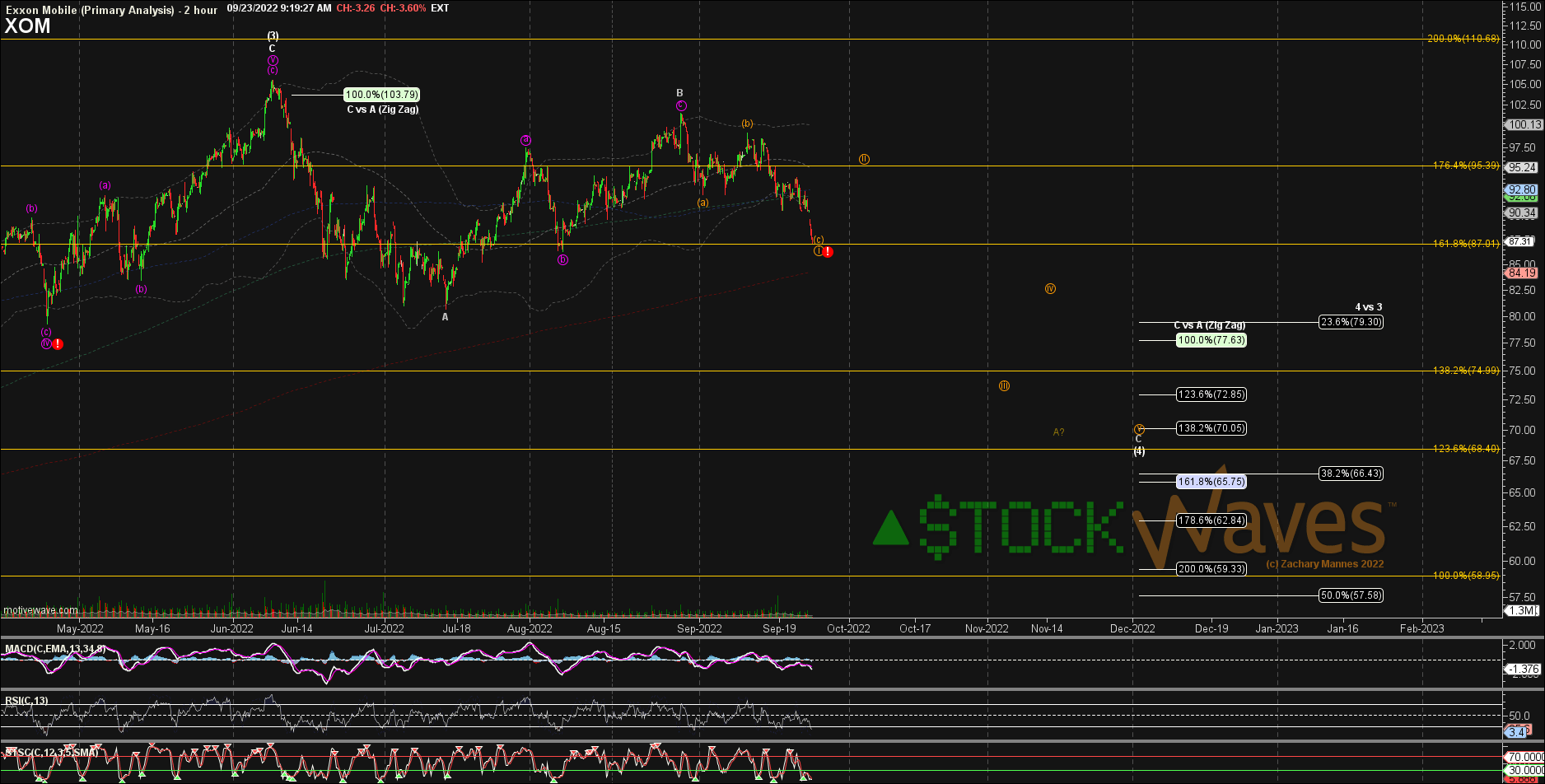
Task: Click the 95.24 price tag on axis
Action: click(1522, 167)
